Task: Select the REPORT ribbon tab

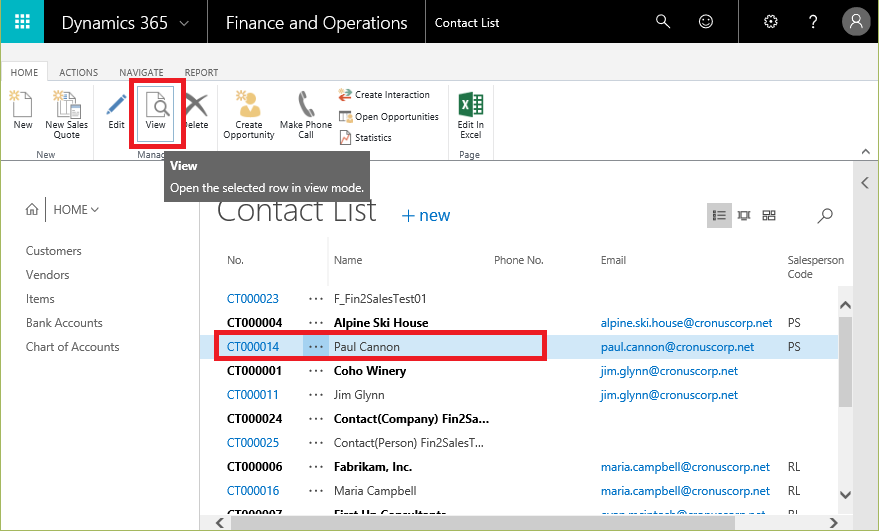Action: pos(201,72)
